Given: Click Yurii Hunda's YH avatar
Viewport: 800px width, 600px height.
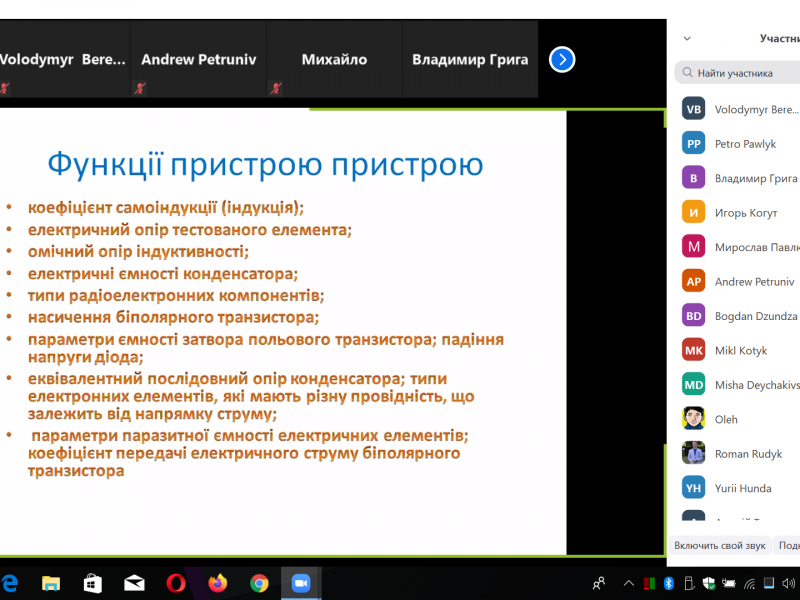Looking at the screenshot, I should pos(694,488).
